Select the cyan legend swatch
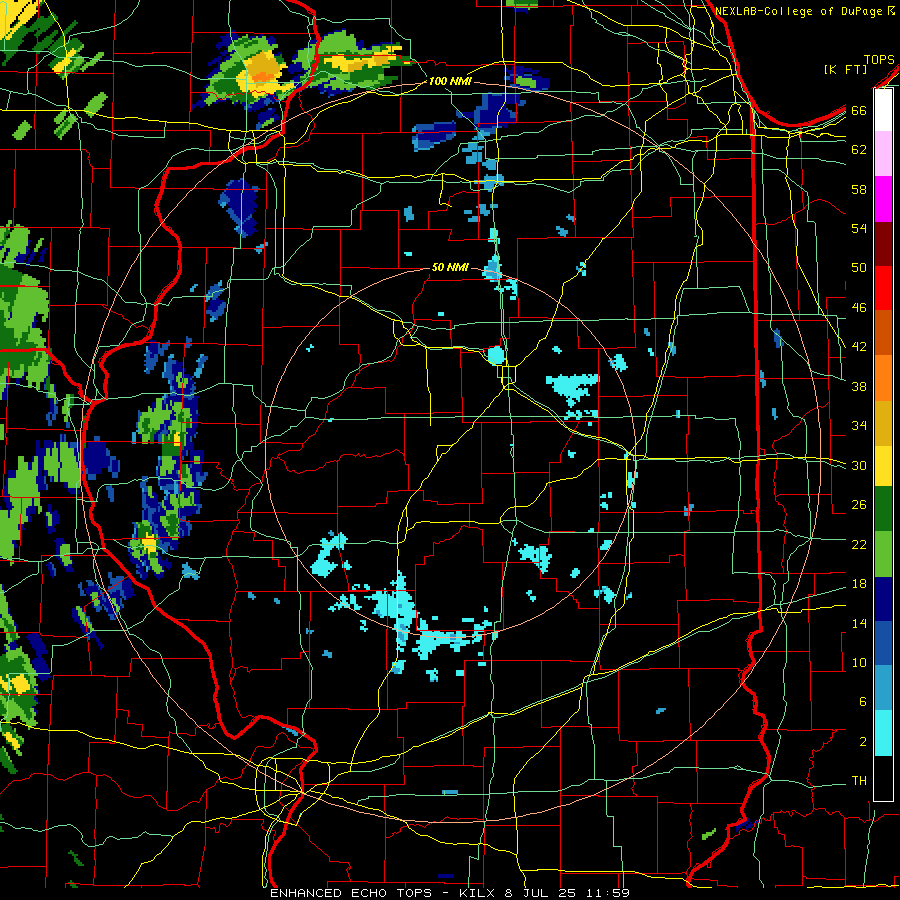Screen dimensions: 900x900 click(x=883, y=733)
